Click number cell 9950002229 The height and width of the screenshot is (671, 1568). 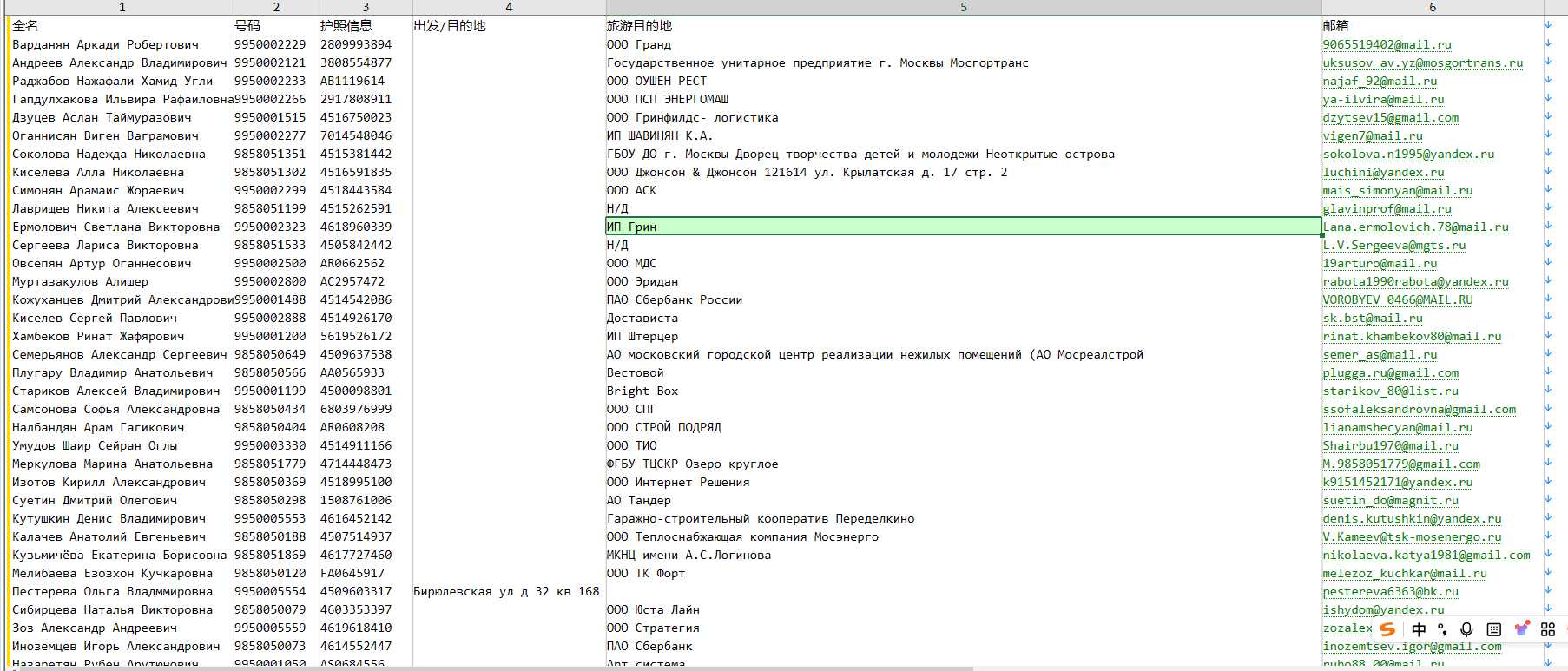click(x=270, y=44)
